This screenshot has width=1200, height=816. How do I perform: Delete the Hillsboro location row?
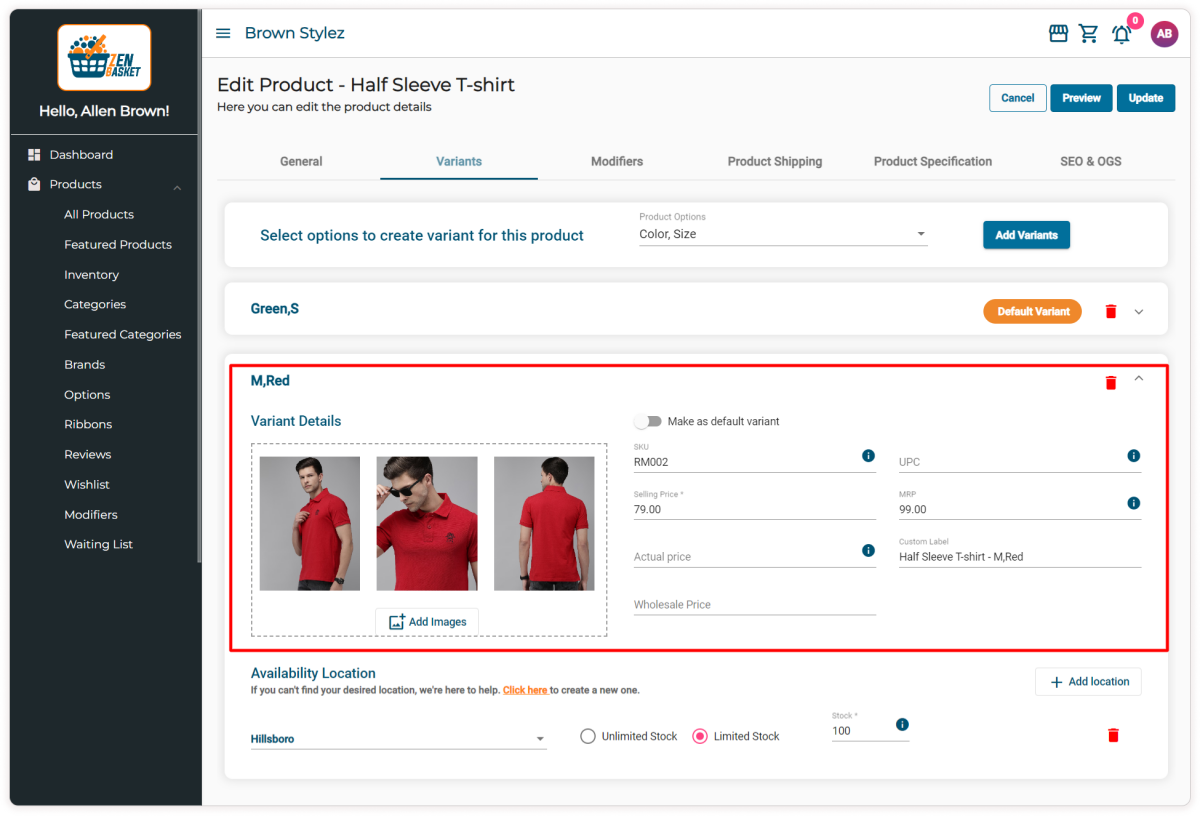(x=1113, y=735)
